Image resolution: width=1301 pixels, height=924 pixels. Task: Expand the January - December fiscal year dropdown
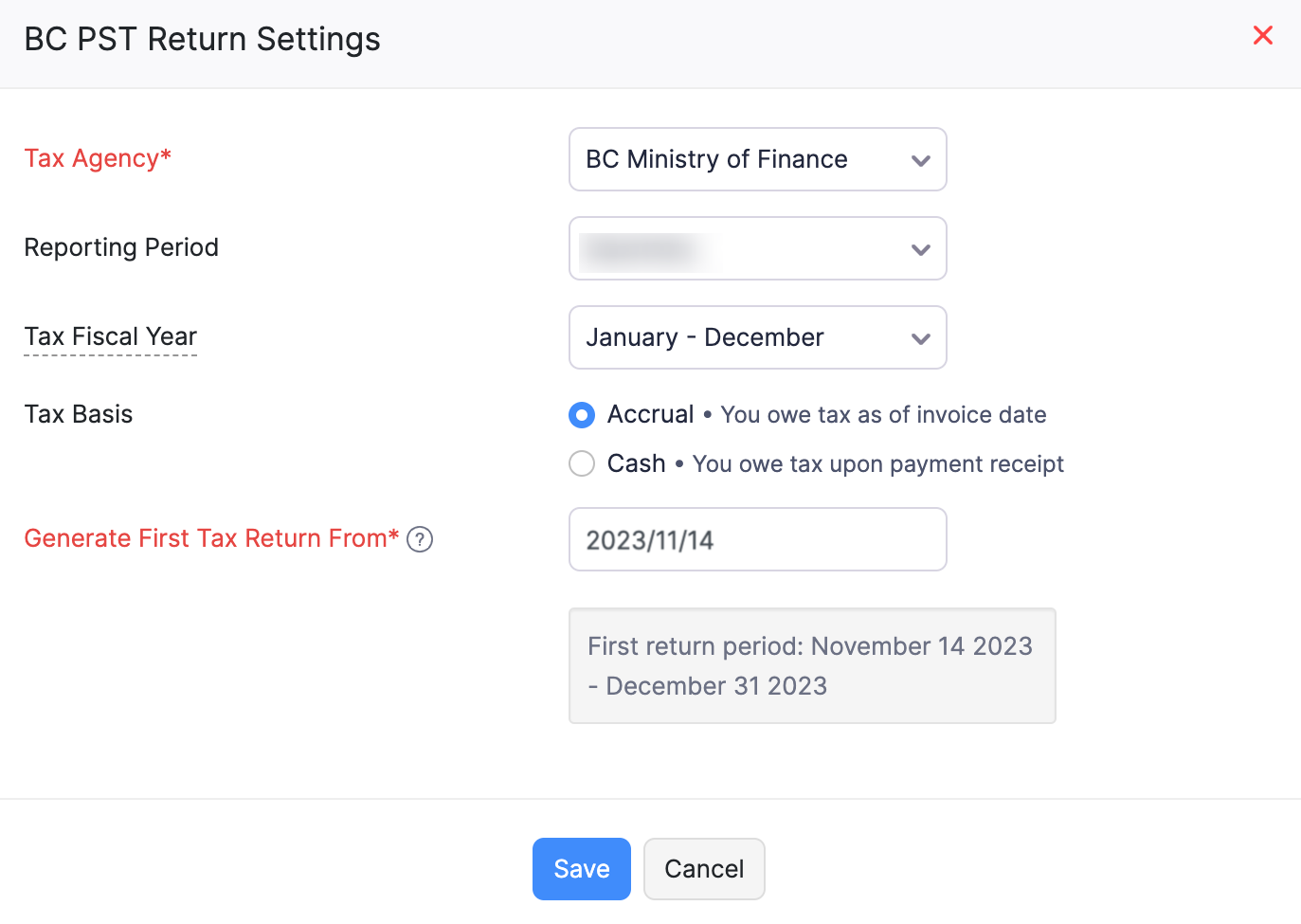pyautogui.click(x=739, y=337)
